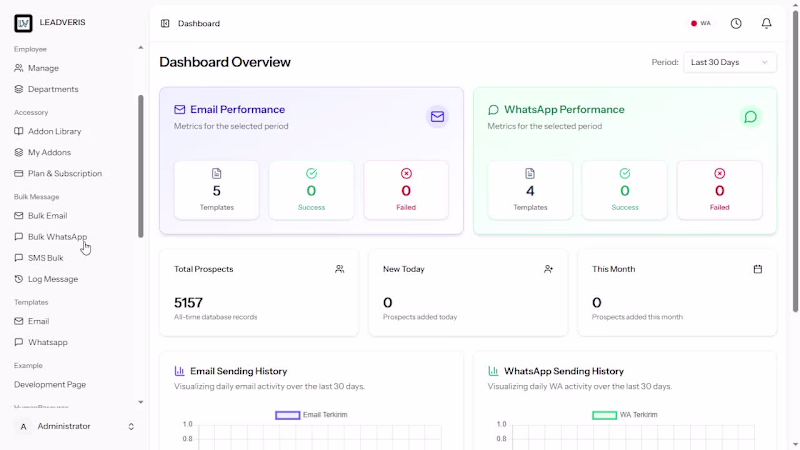Image resolution: width=800 pixels, height=450 pixels.
Task: Open the notifications bell icon
Action: (766, 23)
